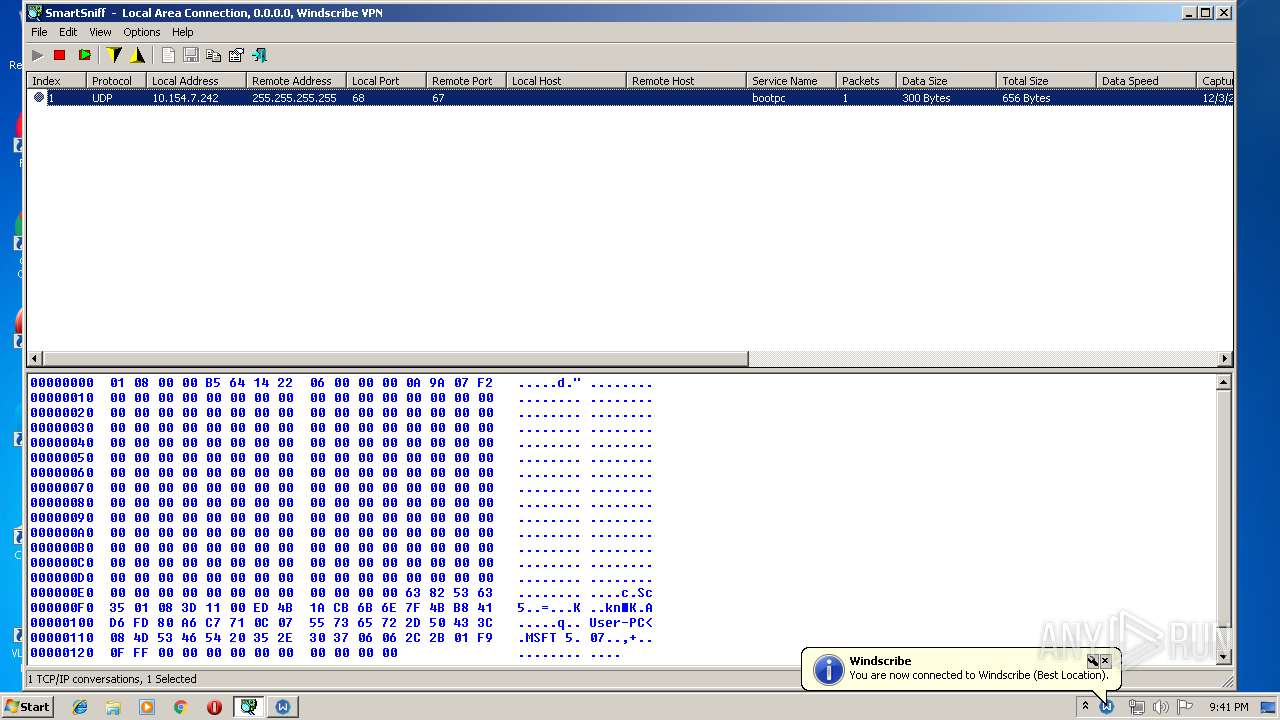Switch to SmartSniff taskbar button
The height and width of the screenshot is (720, 1280).
click(248, 707)
